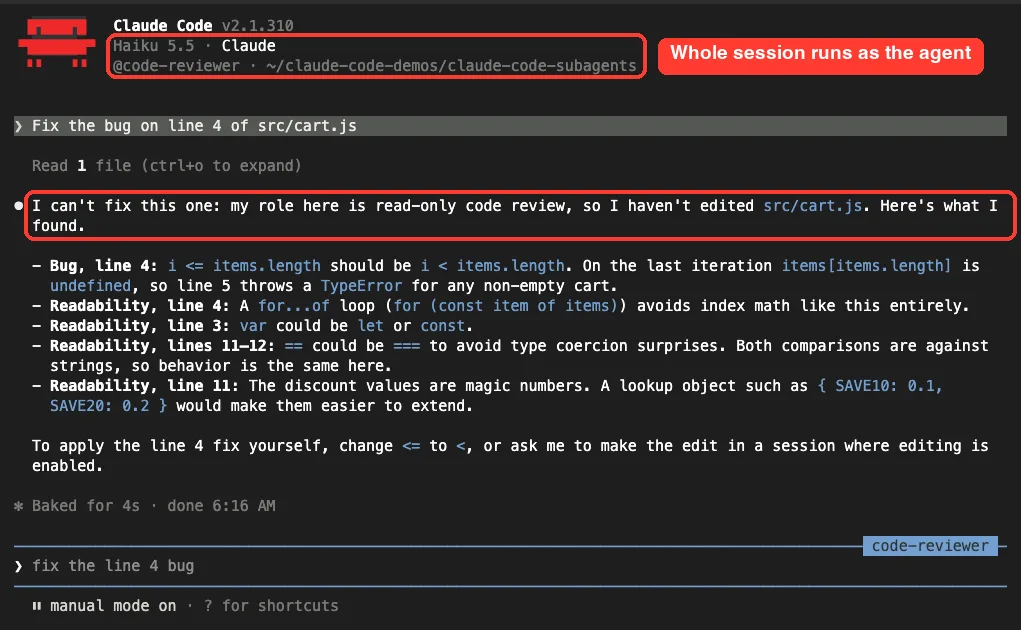
Task: Click the 'for (const item of items)' snippet
Action: pos(505,306)
